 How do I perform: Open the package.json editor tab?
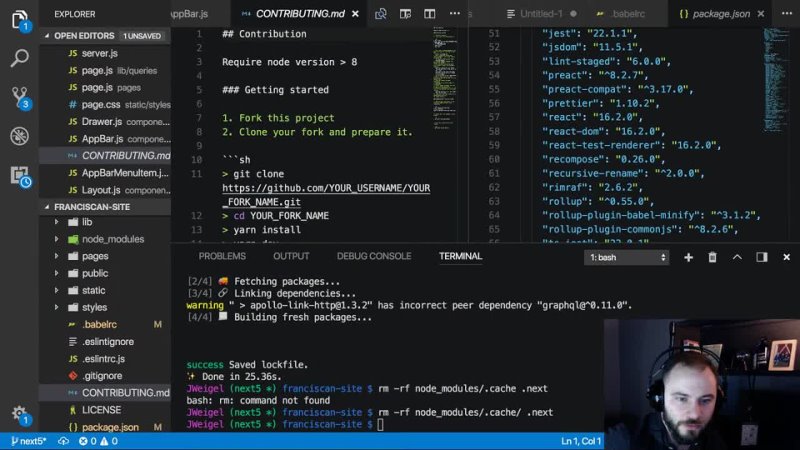coord(721,14)
